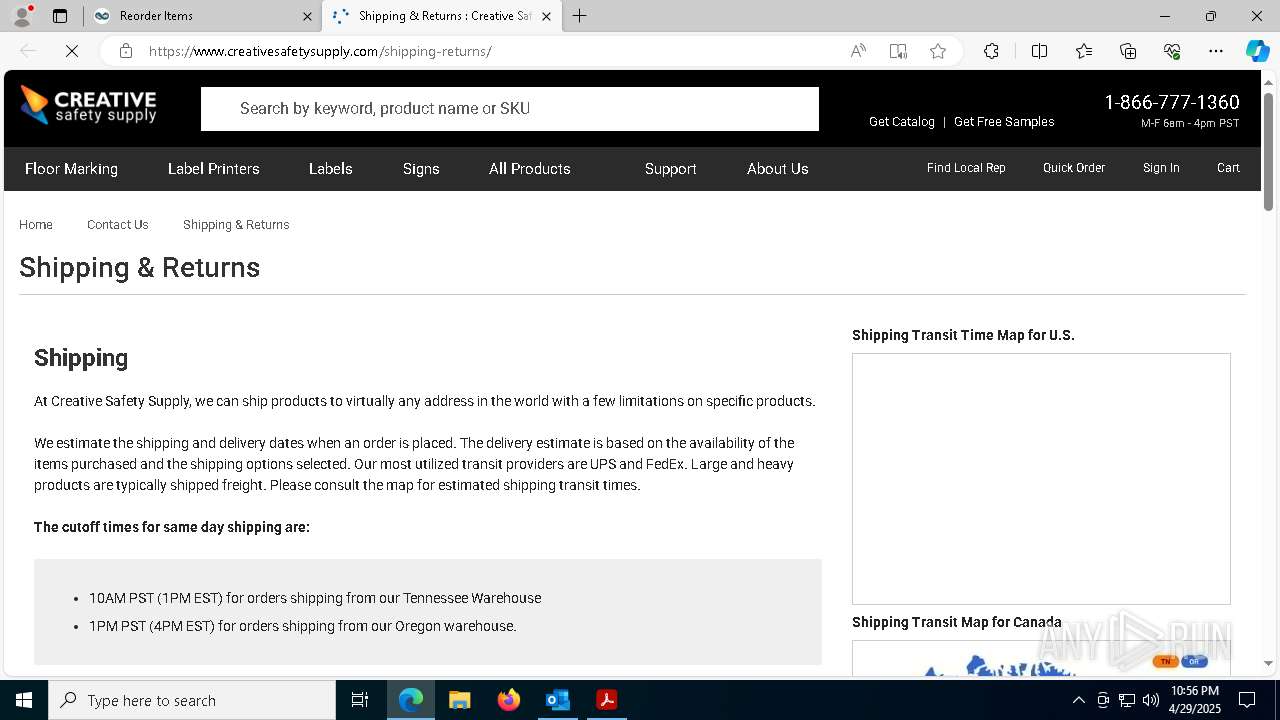Select the 'Tennessee Warehouse' cutoff time text

click(315, 598)
